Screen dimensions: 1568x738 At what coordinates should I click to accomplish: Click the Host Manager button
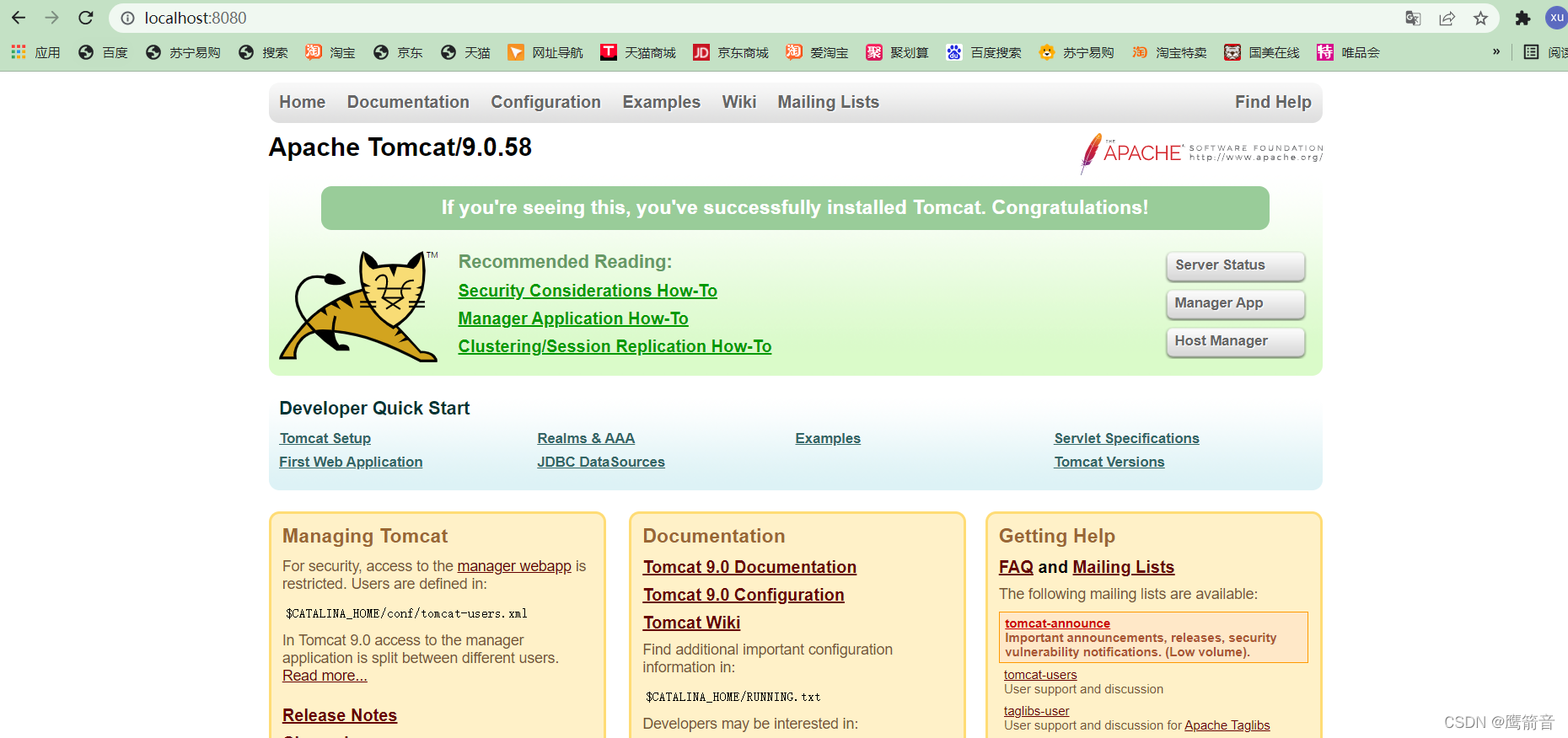pyautogui.click(x=1236, y=341)
